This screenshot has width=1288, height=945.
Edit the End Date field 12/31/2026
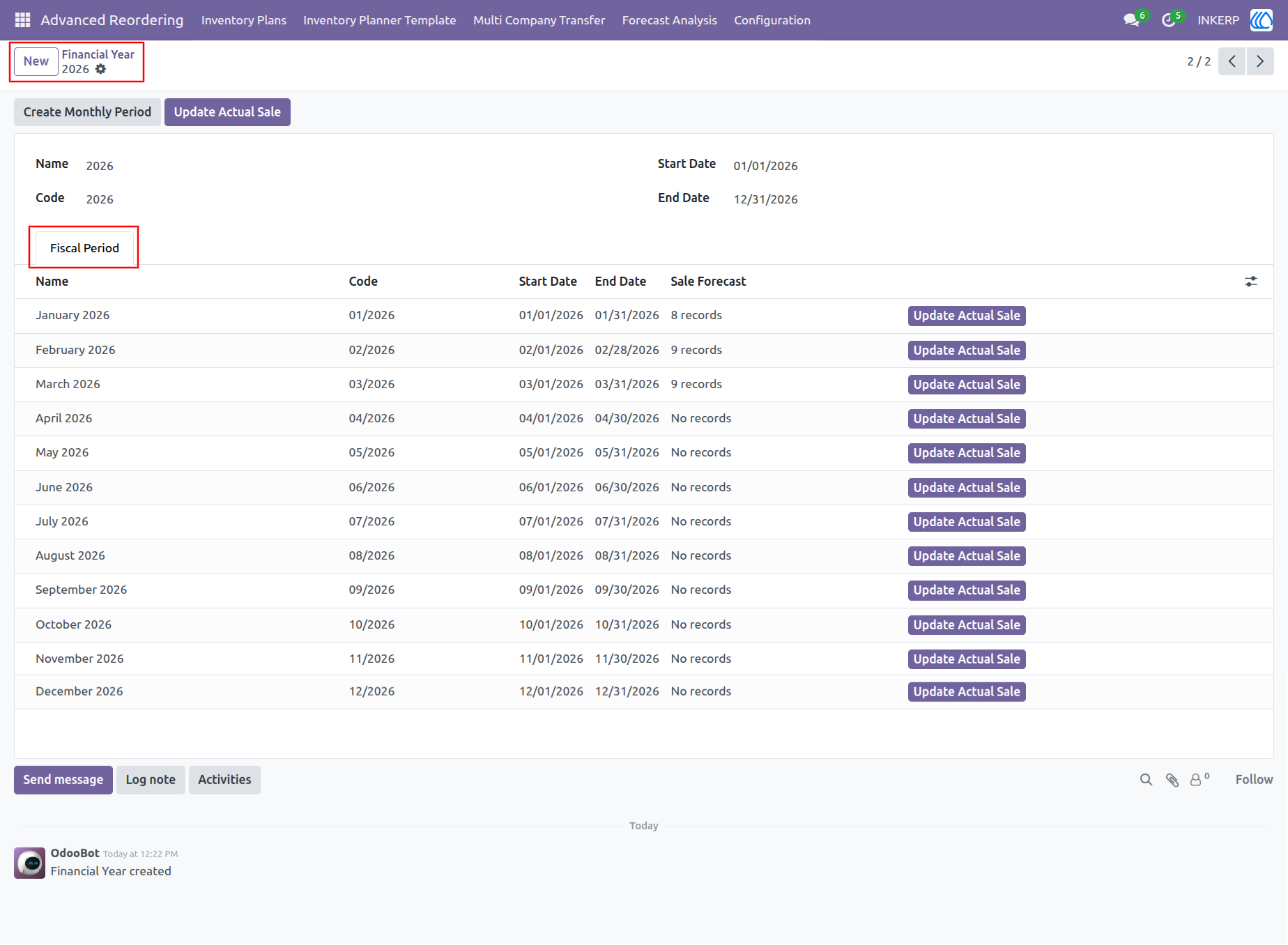coord(765,199)
